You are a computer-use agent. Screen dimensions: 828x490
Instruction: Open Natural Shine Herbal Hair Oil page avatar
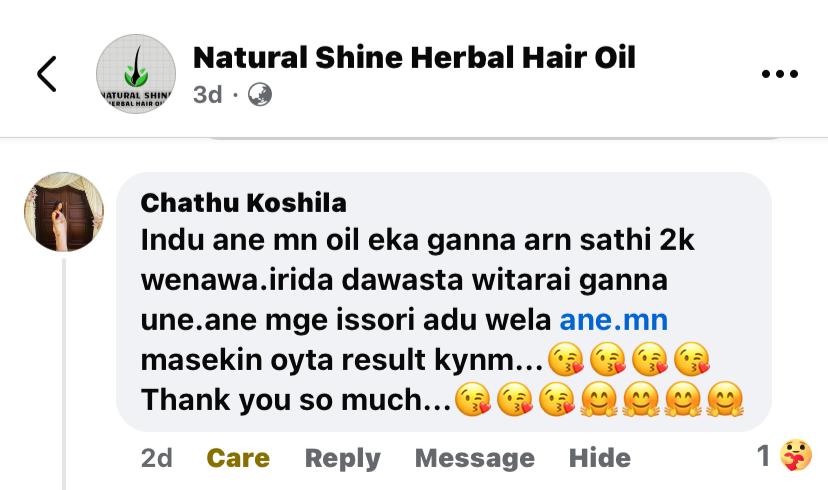tap(136, 74)
